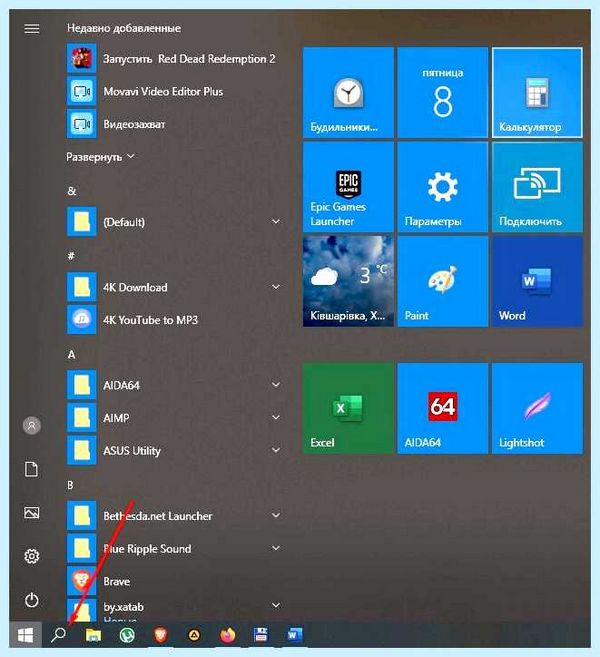
Task: Open the Epic Games Launcher tile
Action: coord(348,187)
